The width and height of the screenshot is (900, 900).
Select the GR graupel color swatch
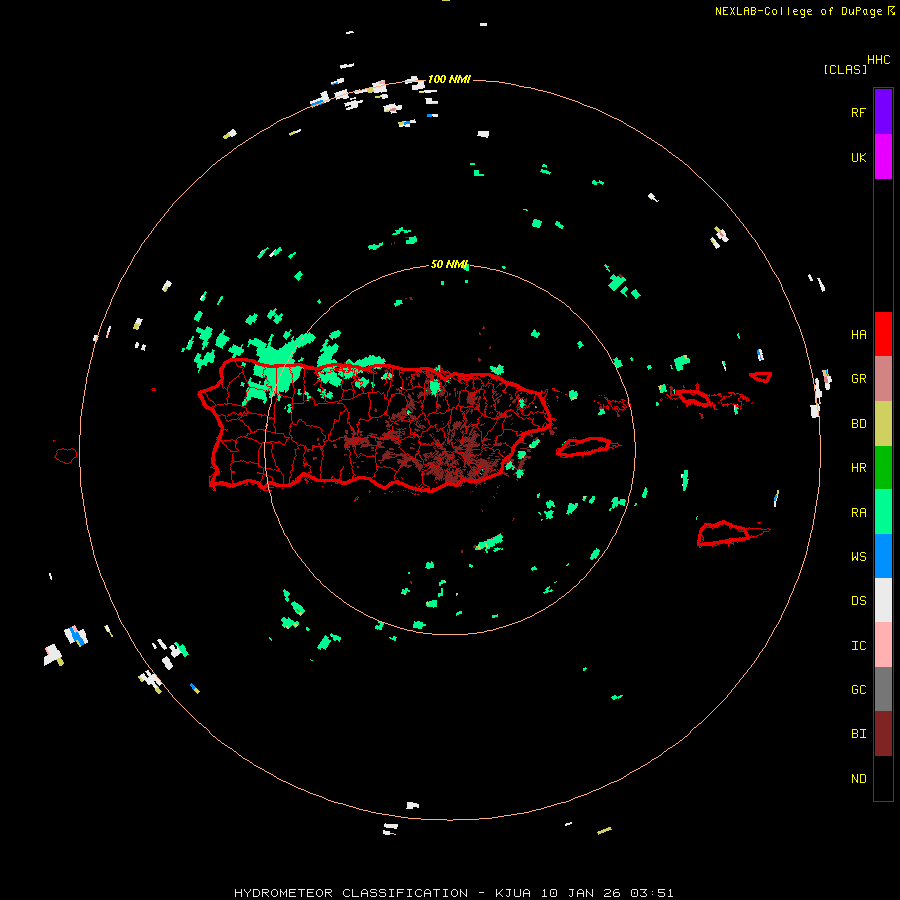tap(883, 379)
